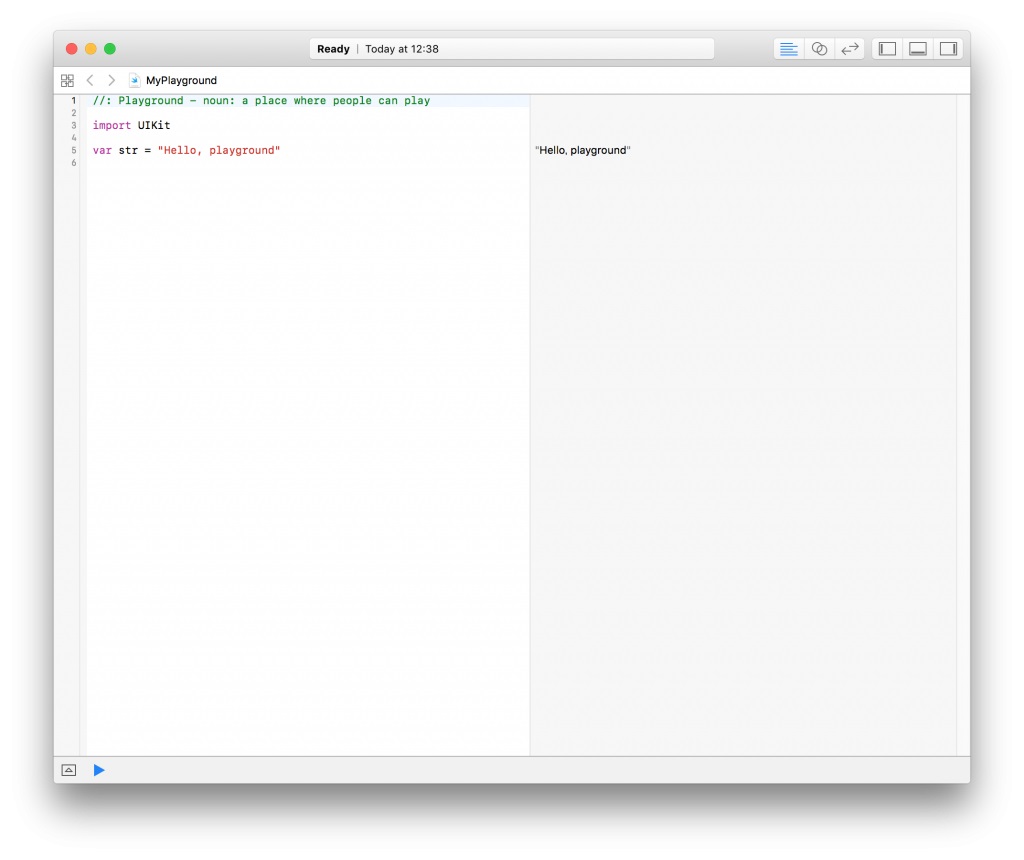Viewport: 1024px width, 860px height.
Task: Open the related items grid menu
Action: click(67, 80)
